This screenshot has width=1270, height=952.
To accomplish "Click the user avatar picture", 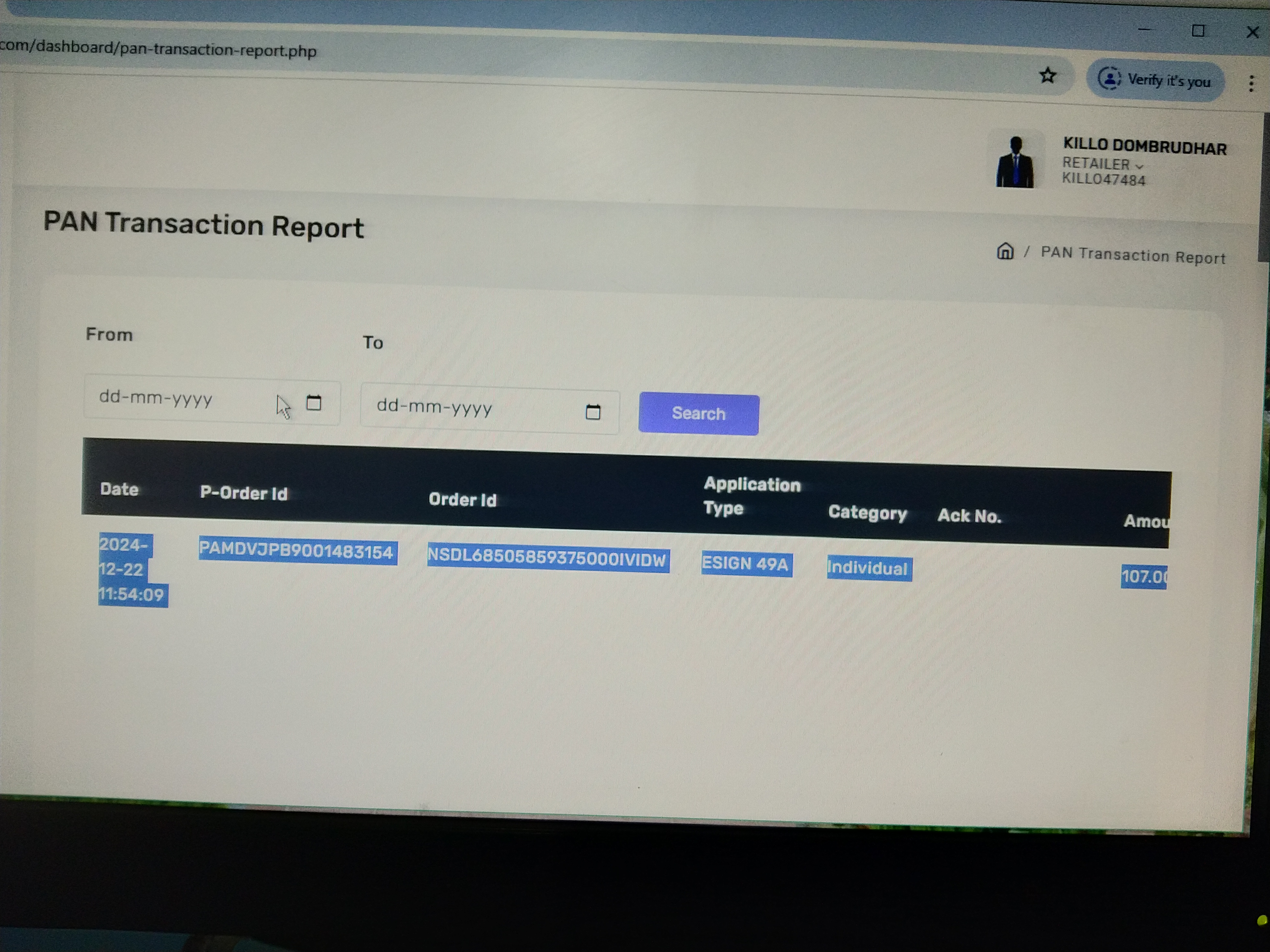I will pyautogui.click(x=1015, y=162).
